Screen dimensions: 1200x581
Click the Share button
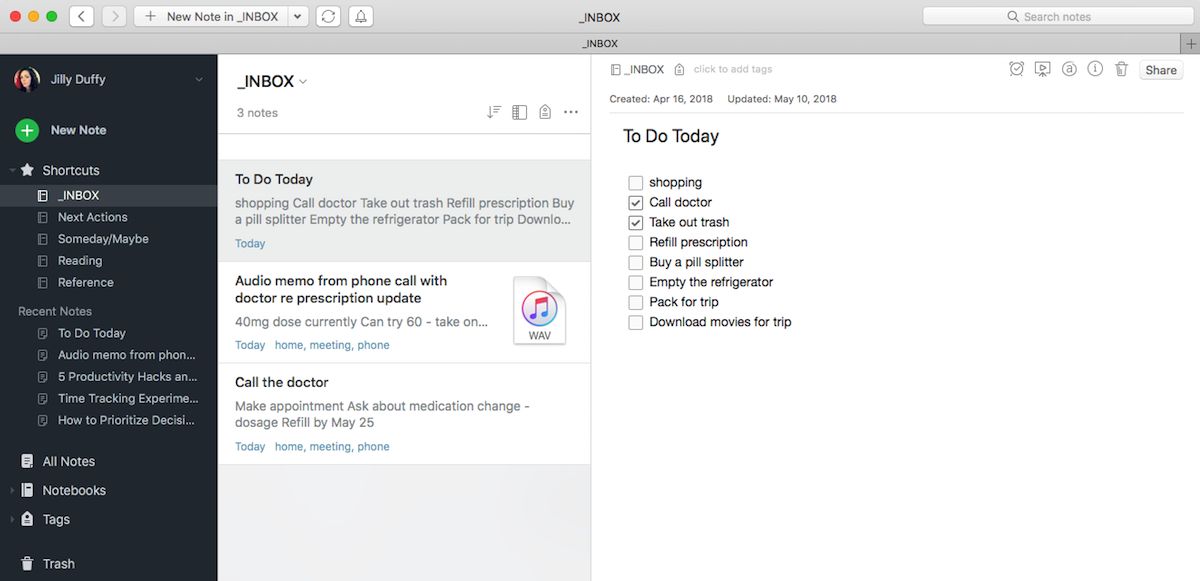tap(1160, 69)
